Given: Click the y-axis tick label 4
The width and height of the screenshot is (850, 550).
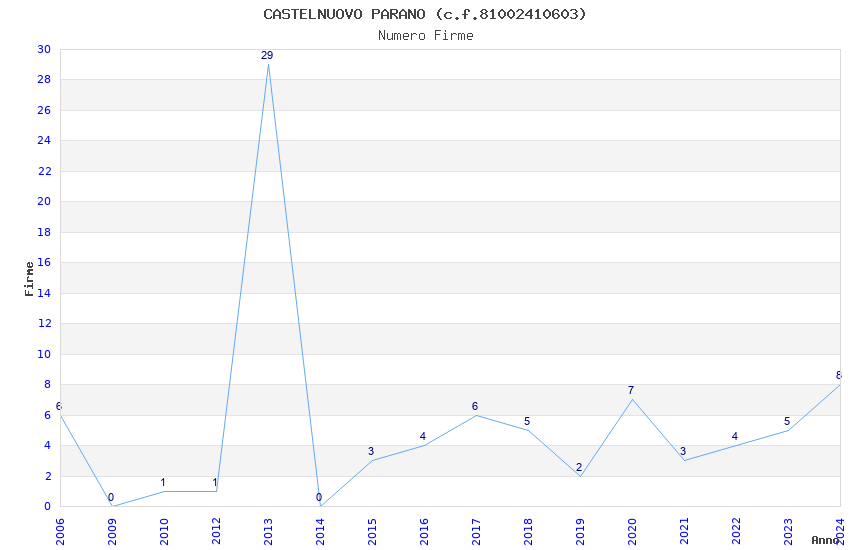Looking at the screenshot, I should coord(48,445).
